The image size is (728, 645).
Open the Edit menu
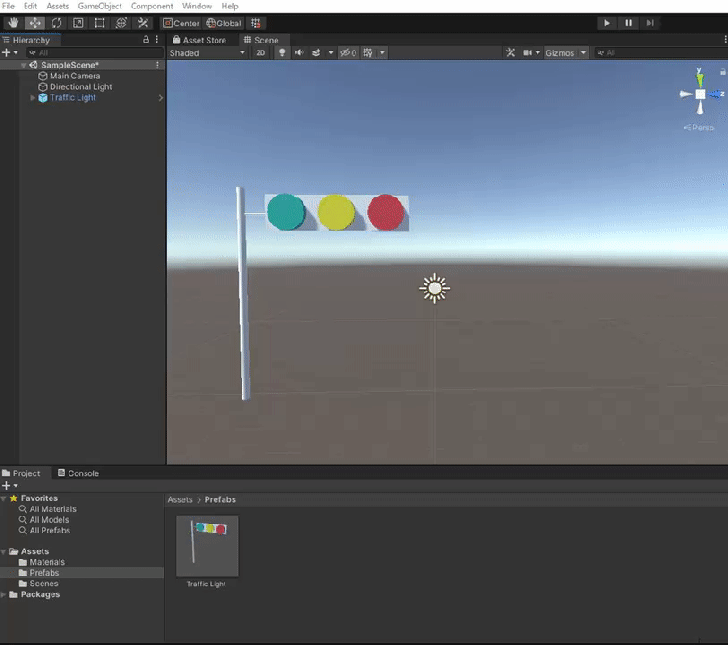click(30, 6)
